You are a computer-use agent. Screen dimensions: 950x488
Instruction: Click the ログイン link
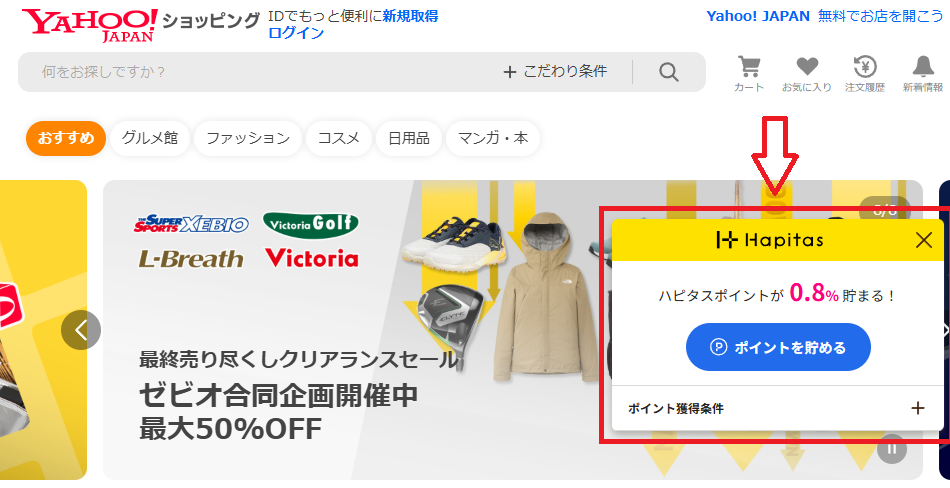click(296, 33)
